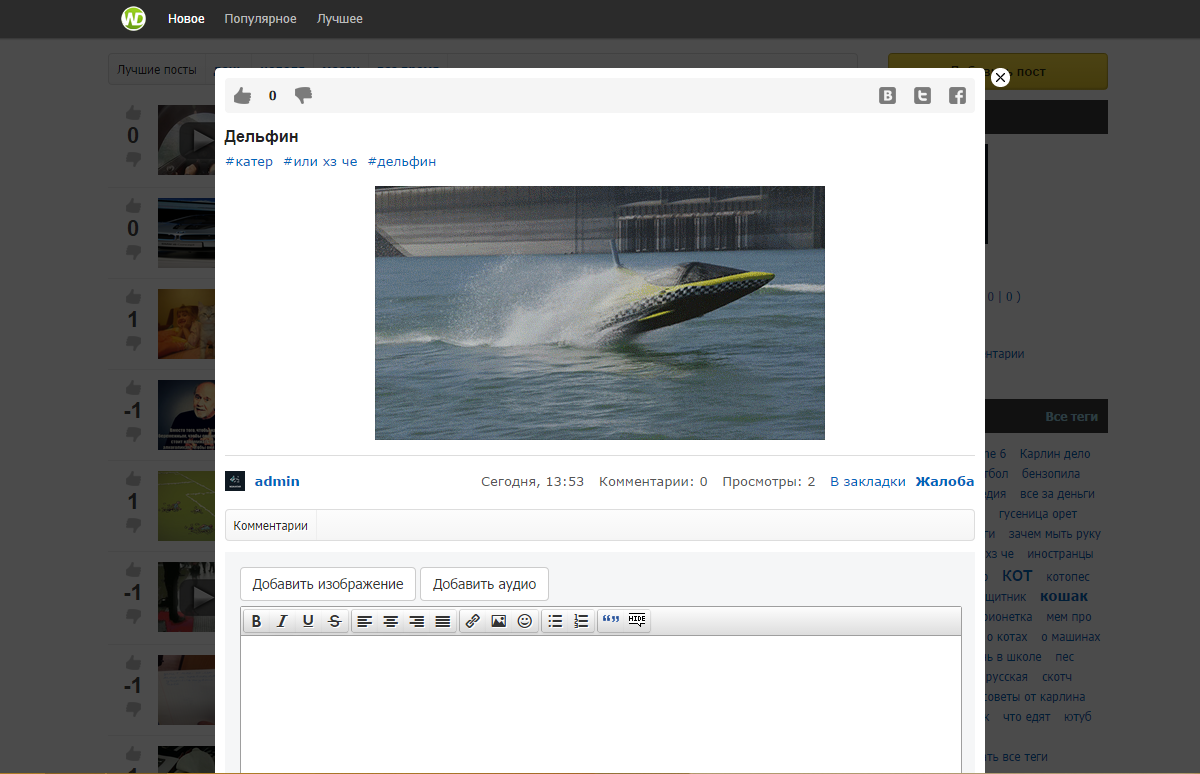This screenshot has width=1200, height=774.
Task: Open the emoticon smiley picker
Action: click(525, 621)
